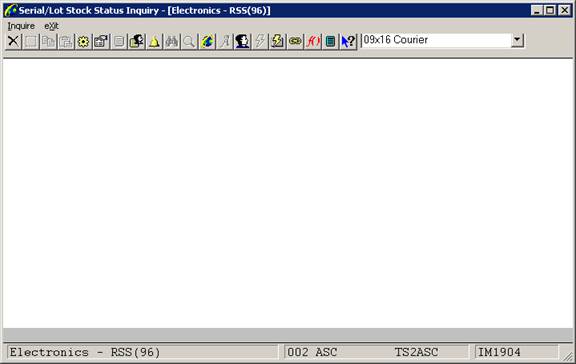
Task: Click the globe swoosh toolbar icon
Action: point(207,41)
